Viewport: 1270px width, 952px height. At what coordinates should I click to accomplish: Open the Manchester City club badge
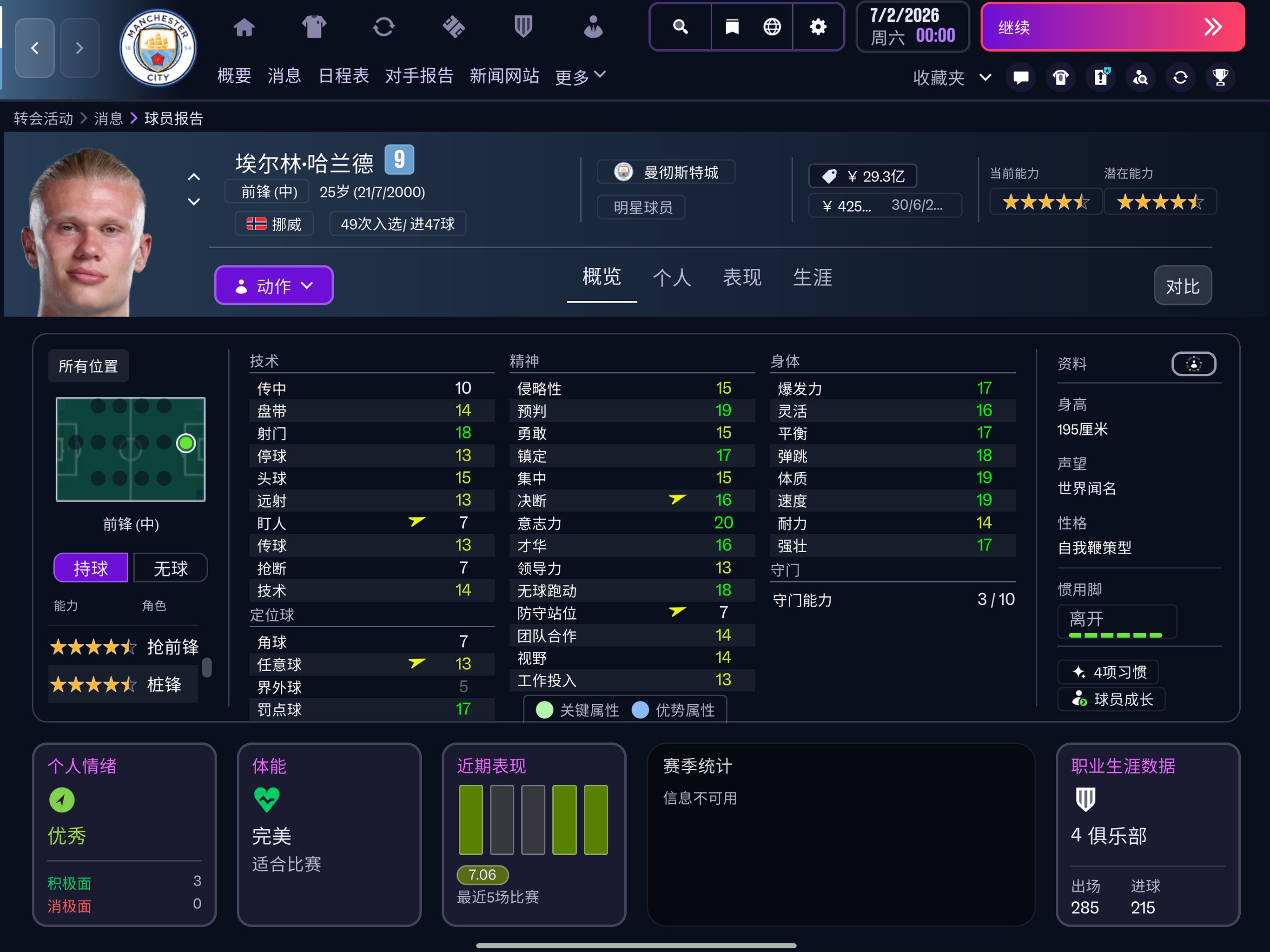tap(157, 48)
